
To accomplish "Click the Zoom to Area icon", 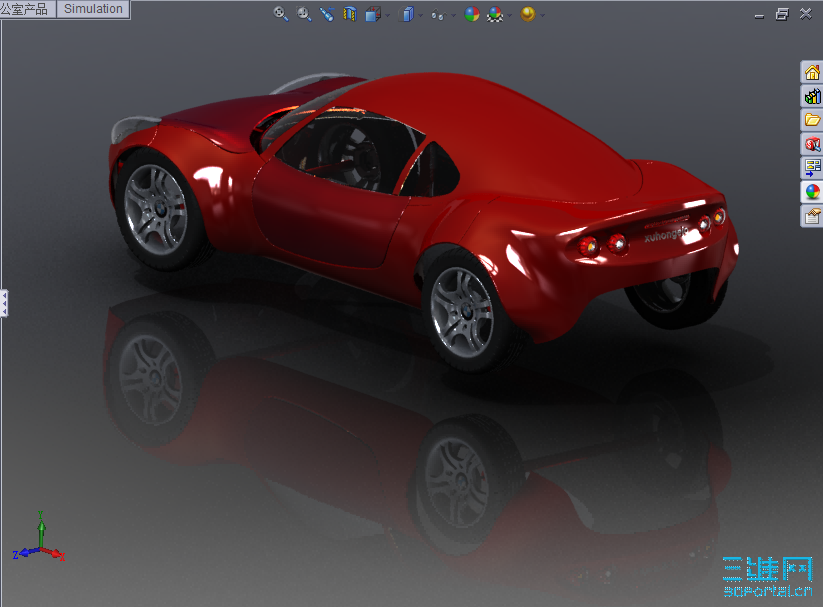I will [304, 14].
